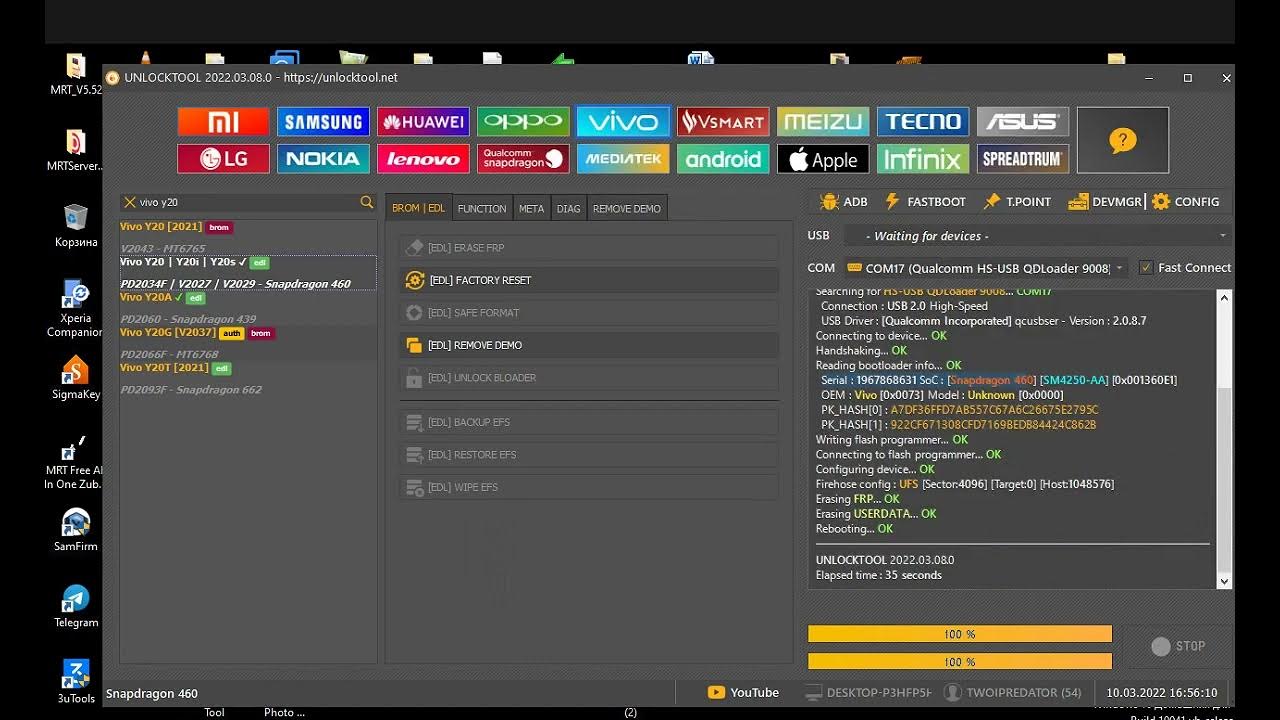Open SigmaKey desktop shortcut

tap(76, 379)
